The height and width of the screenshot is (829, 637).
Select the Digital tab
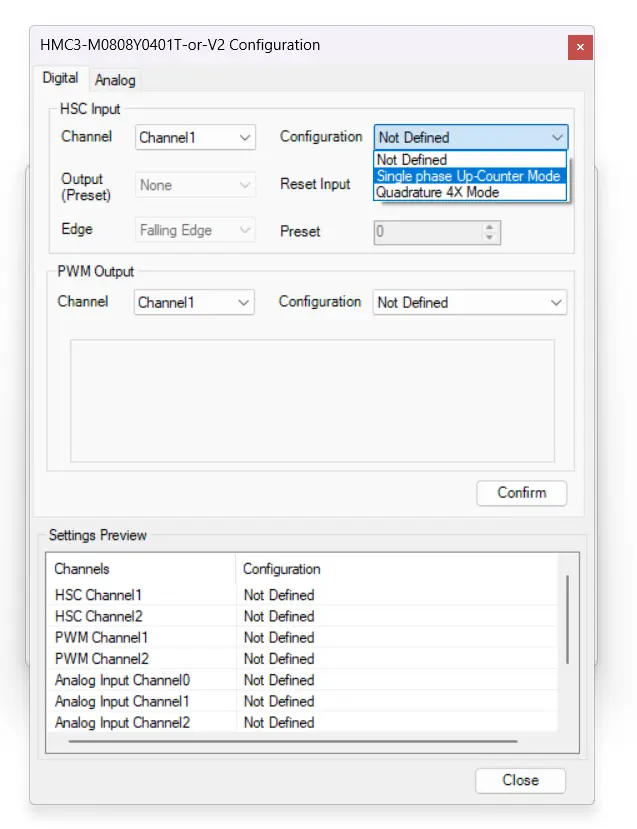point(60,78)
